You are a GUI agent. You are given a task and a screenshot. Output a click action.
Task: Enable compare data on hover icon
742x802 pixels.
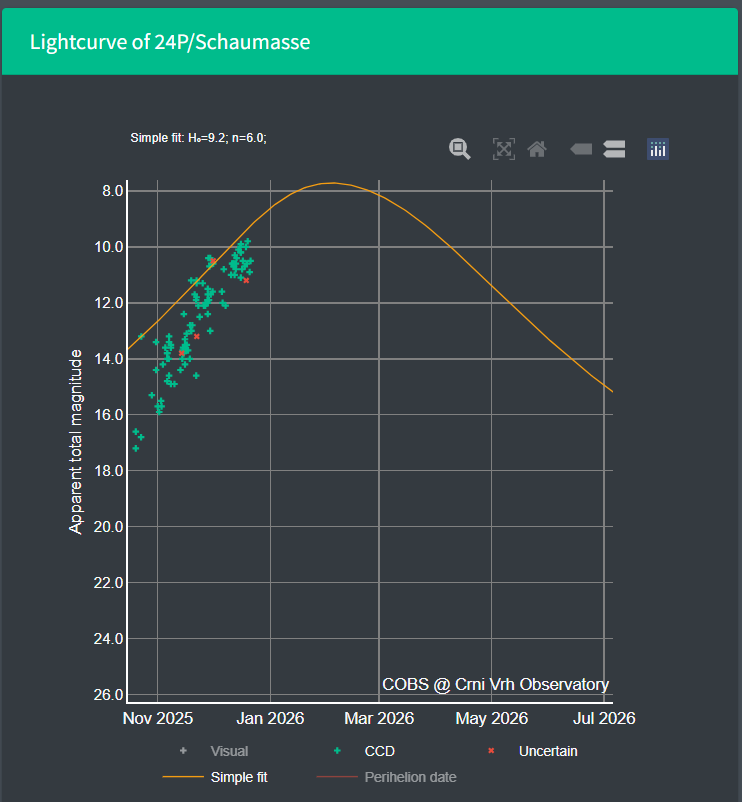614,149
